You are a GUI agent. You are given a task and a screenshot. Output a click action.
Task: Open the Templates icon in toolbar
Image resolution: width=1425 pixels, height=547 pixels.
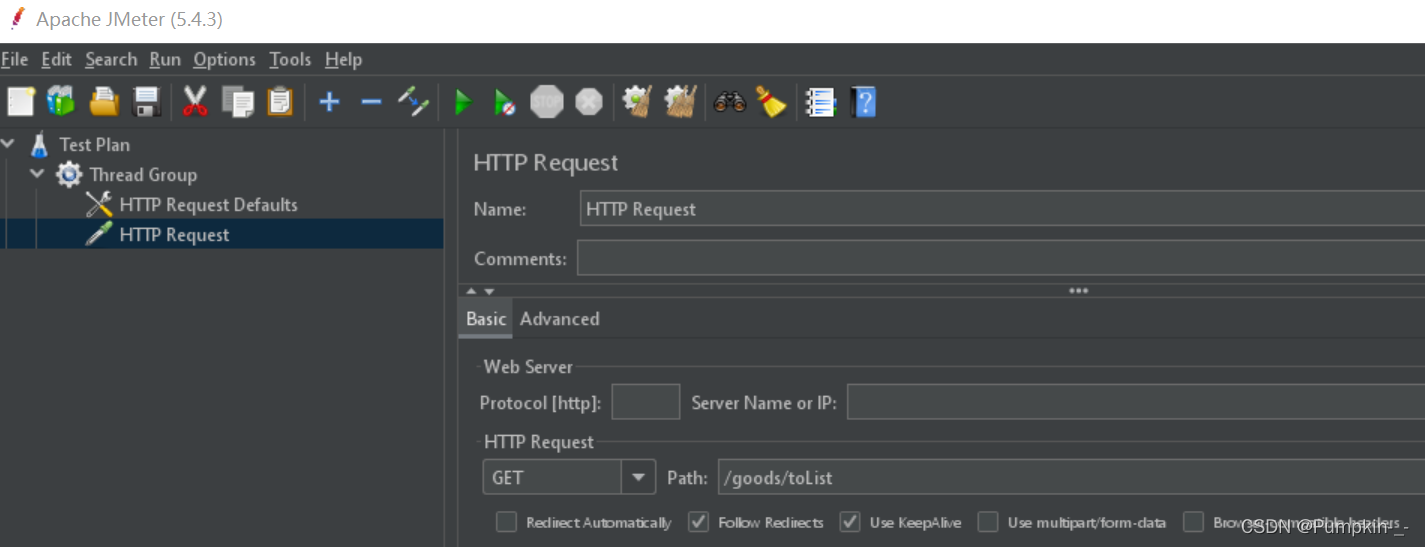tap(61, 101)
